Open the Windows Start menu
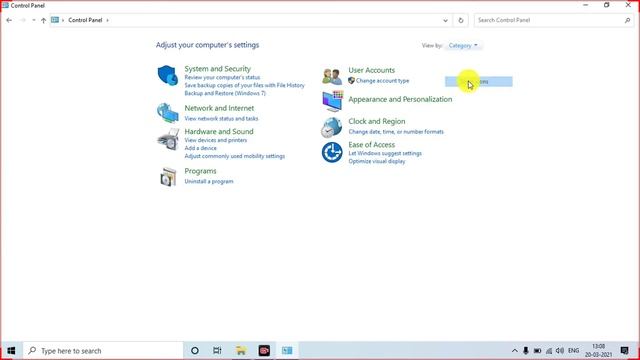 point(11,351)
